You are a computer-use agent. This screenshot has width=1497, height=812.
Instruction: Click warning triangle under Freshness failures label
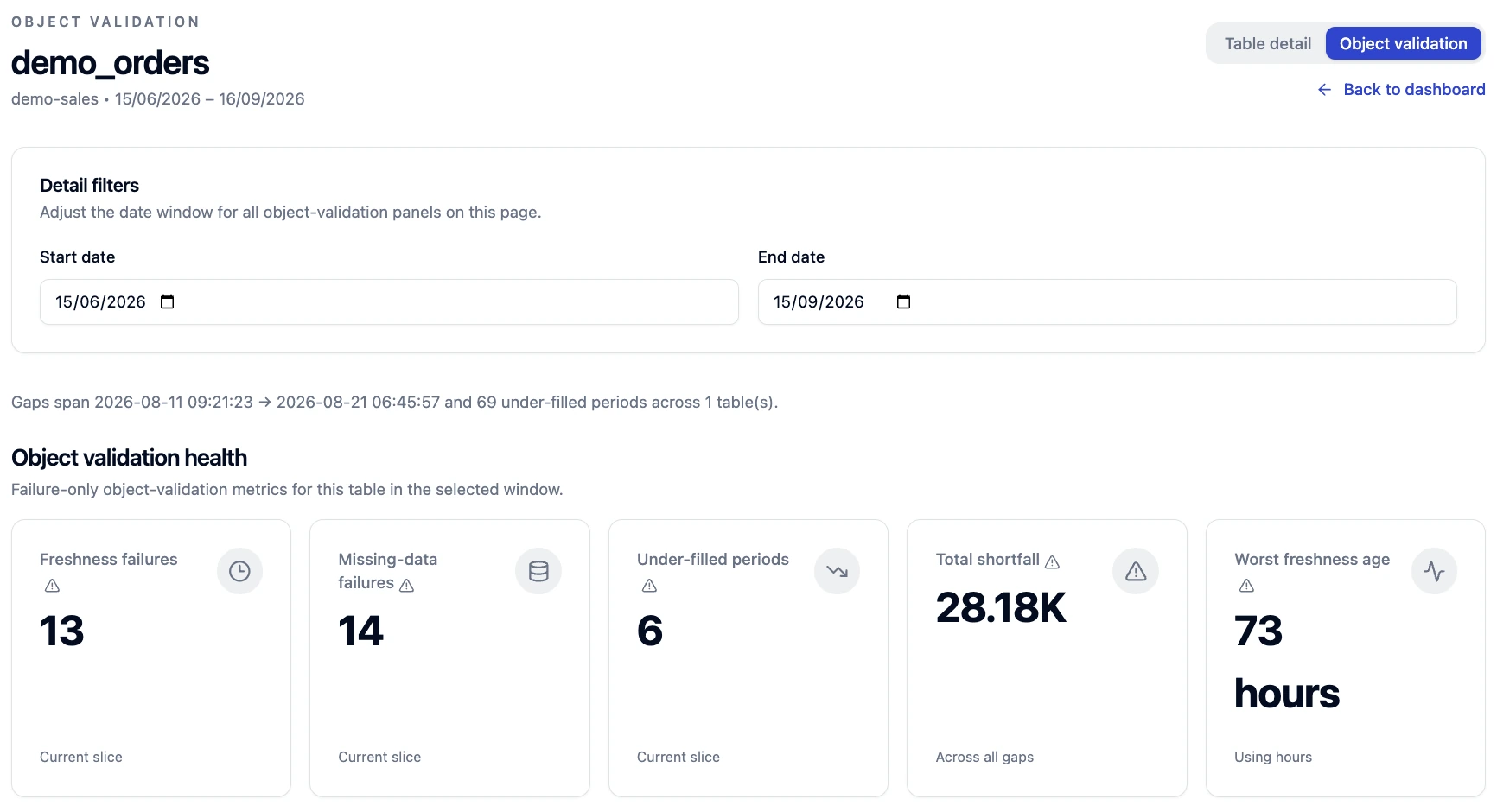click(52, 586)
